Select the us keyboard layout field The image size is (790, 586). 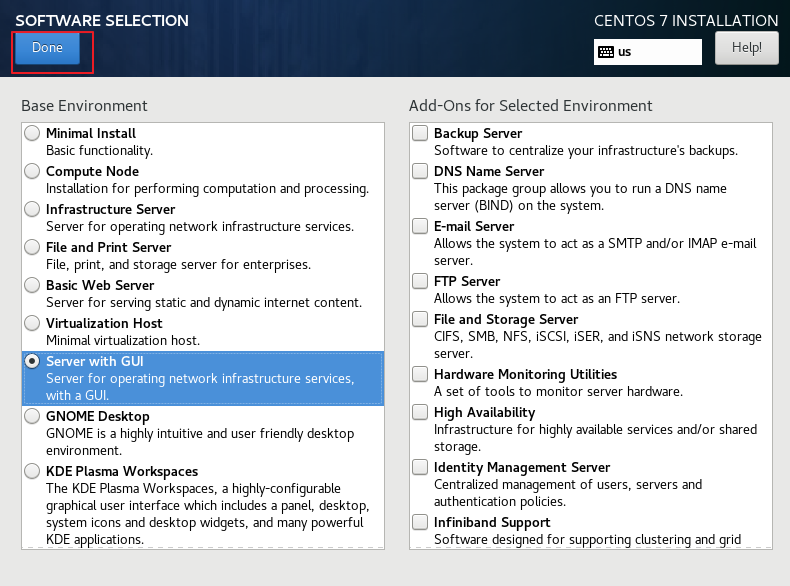[x=647, y=52]
